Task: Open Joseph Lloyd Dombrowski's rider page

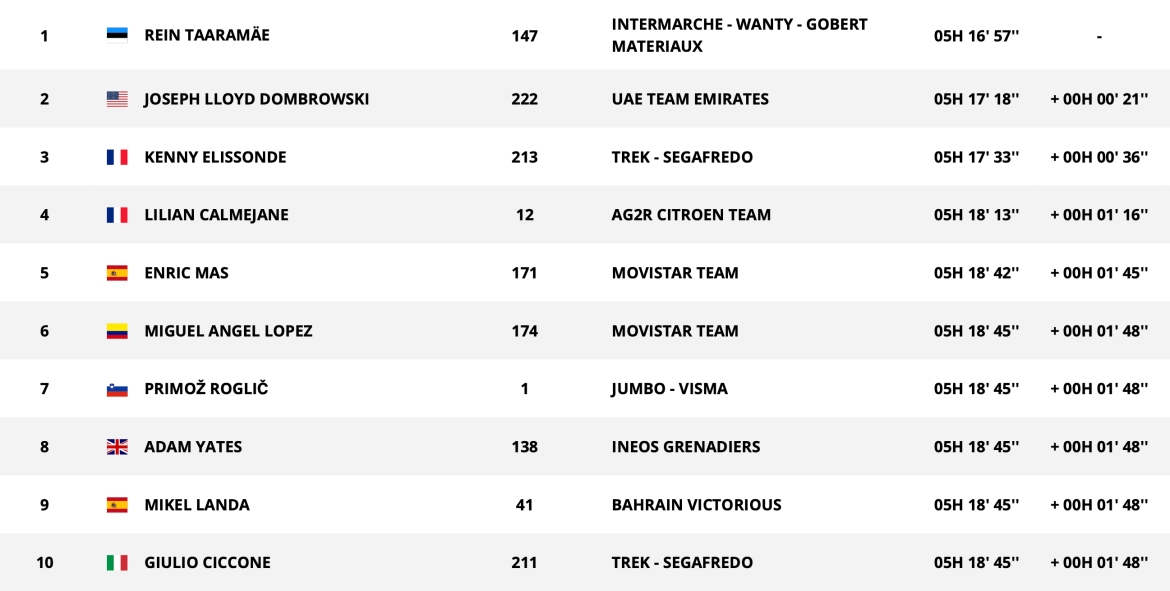Action: 257,99
